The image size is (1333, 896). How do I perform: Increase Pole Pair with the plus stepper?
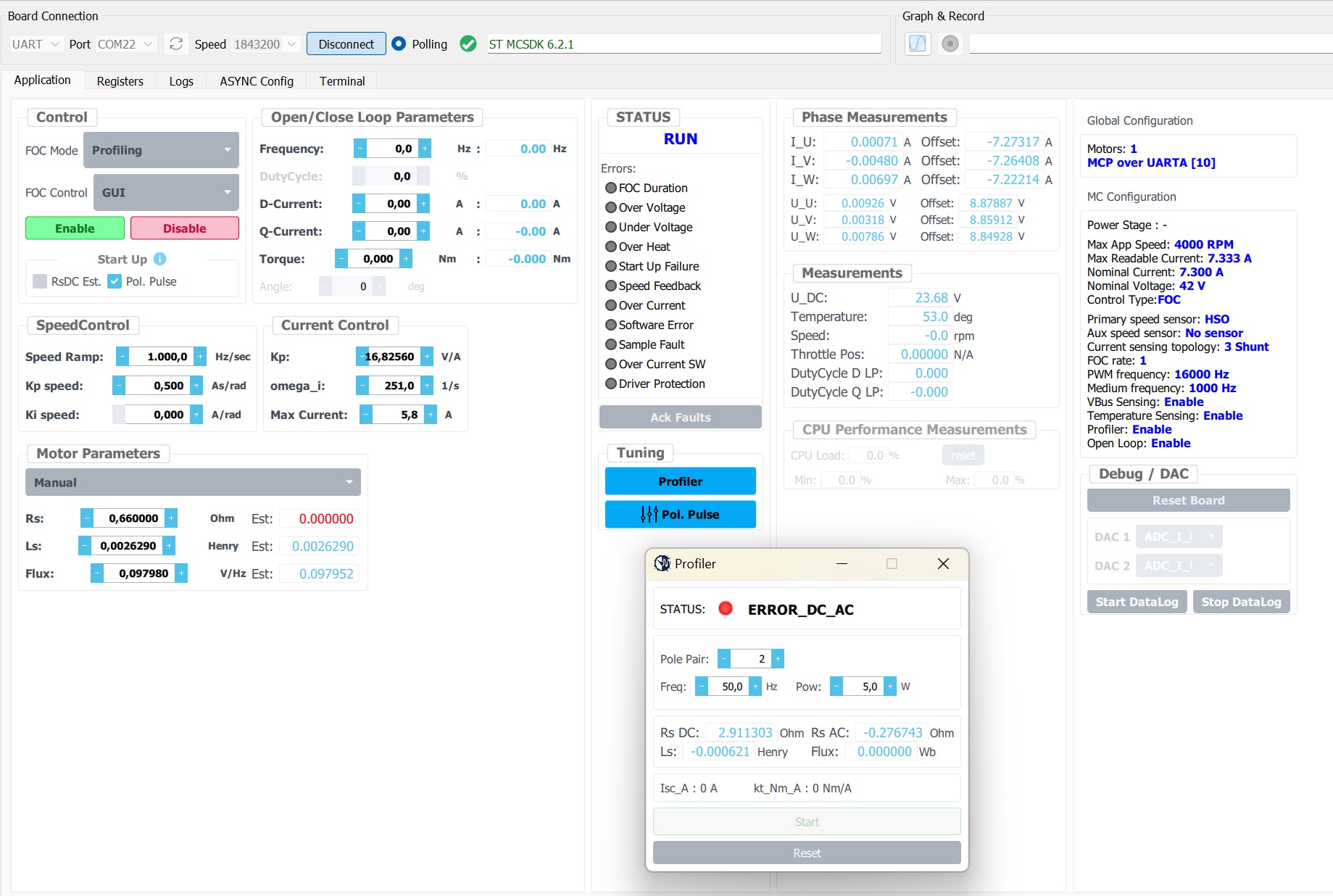pos(777,658)
